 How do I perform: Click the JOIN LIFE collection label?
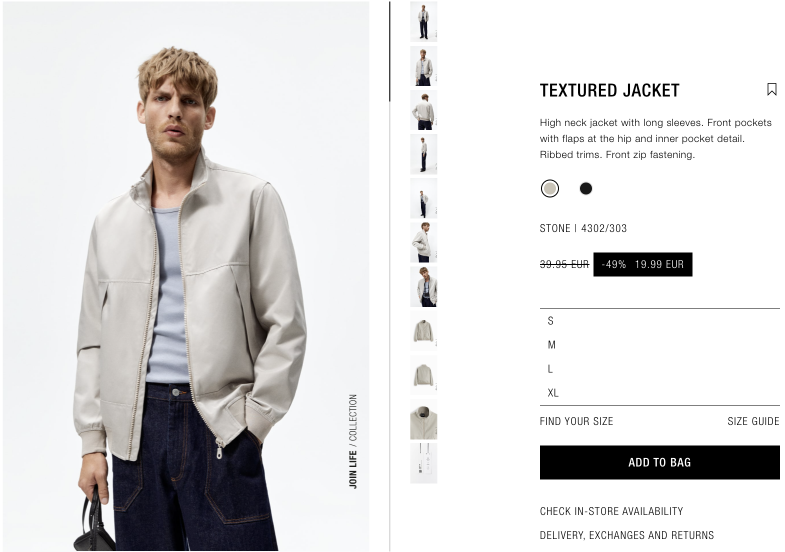point(353,441)
